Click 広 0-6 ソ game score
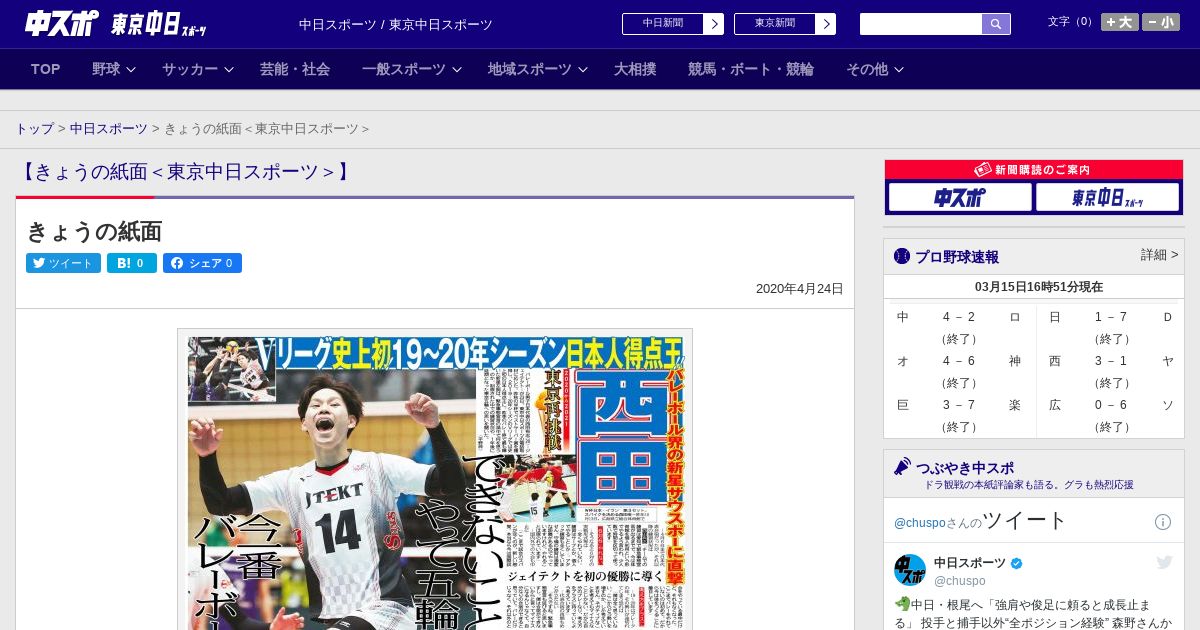Screen dimensions: 1200x630 point(1110,415)
